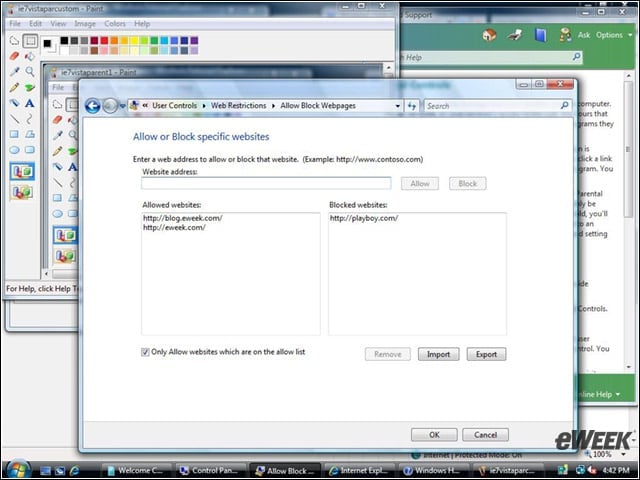Click the Allow button next to Website address

point(420,184)
